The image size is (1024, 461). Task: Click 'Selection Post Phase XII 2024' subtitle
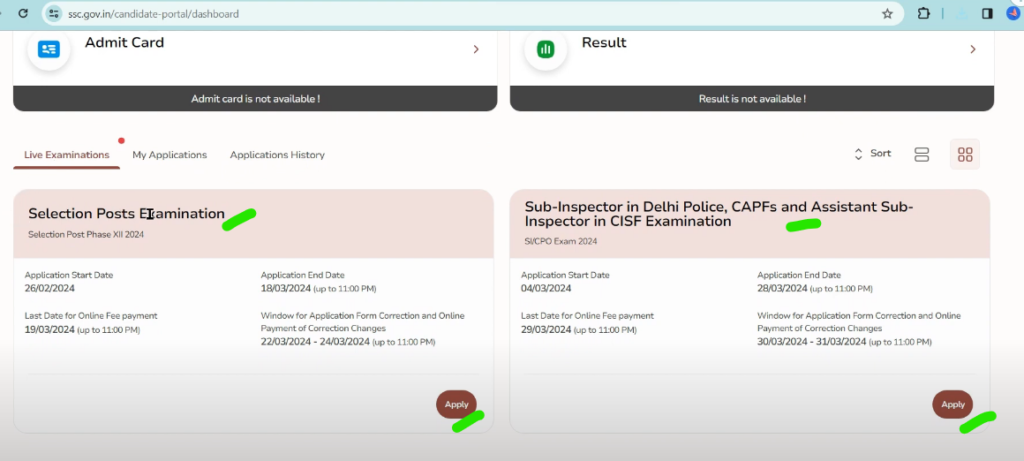click(86, 234)
